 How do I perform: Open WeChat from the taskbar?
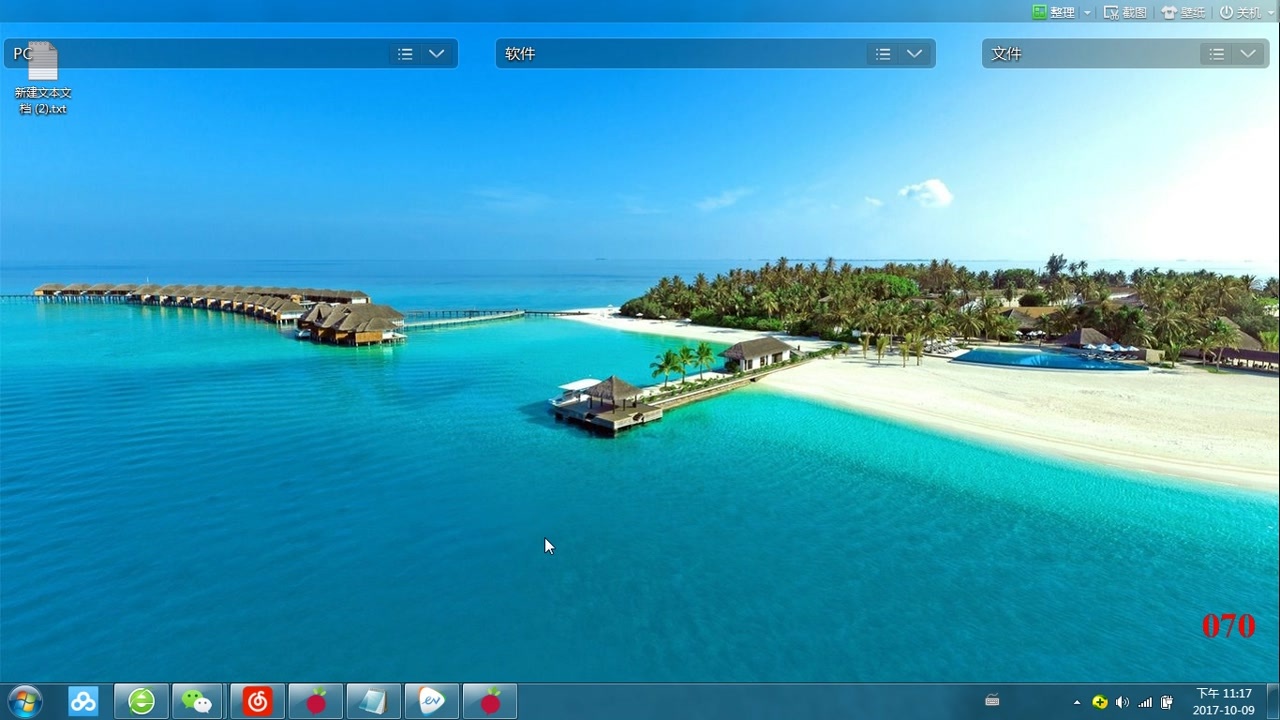198,701
